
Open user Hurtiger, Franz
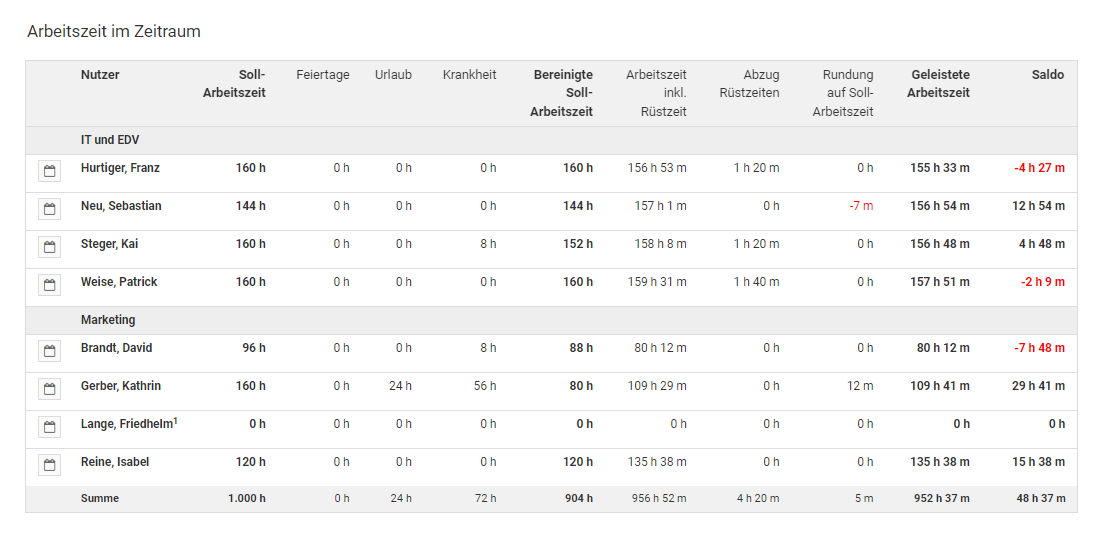(x=120, y=168)
